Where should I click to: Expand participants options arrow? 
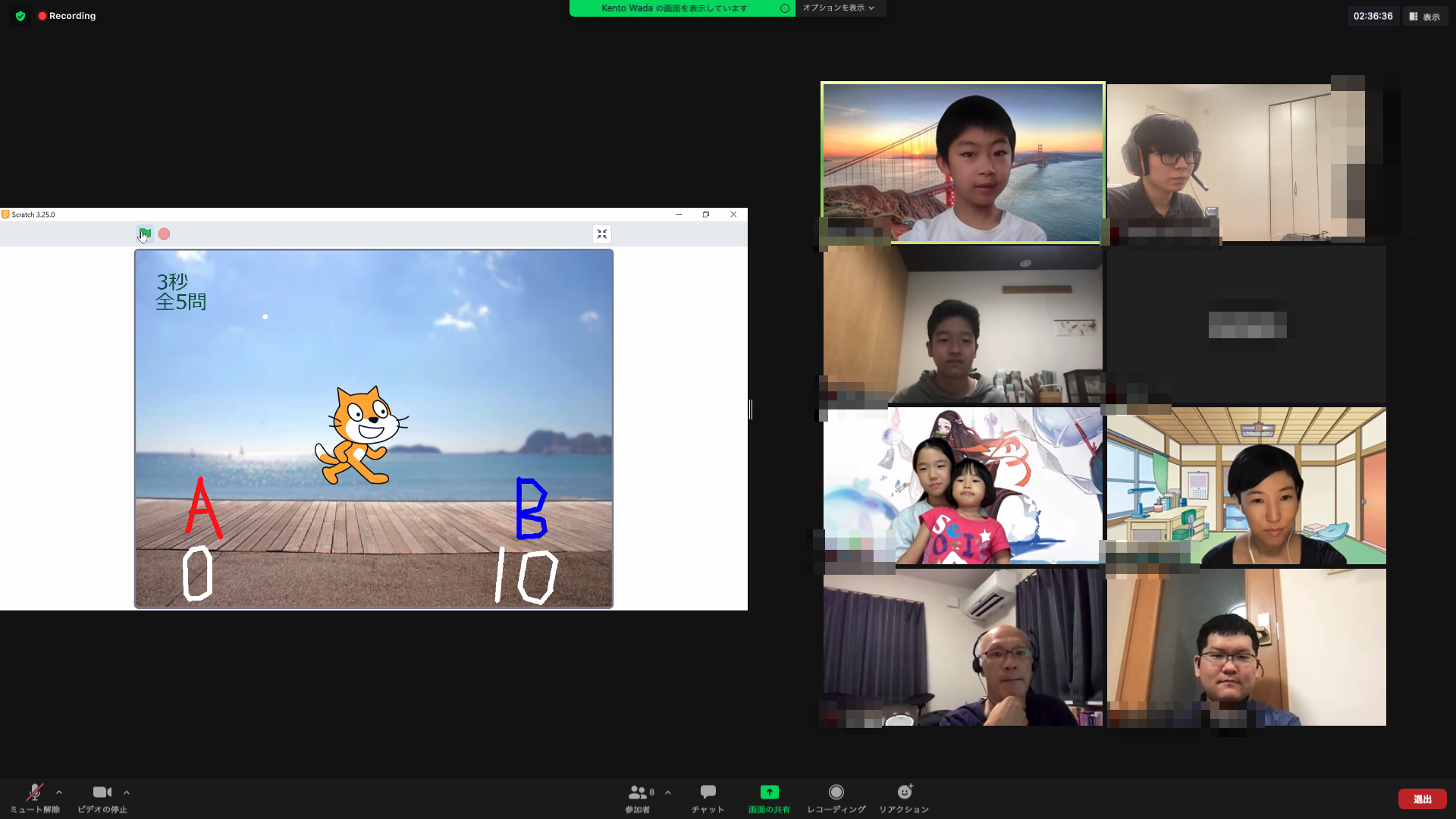pyautogui.click(x=668, y=792)
